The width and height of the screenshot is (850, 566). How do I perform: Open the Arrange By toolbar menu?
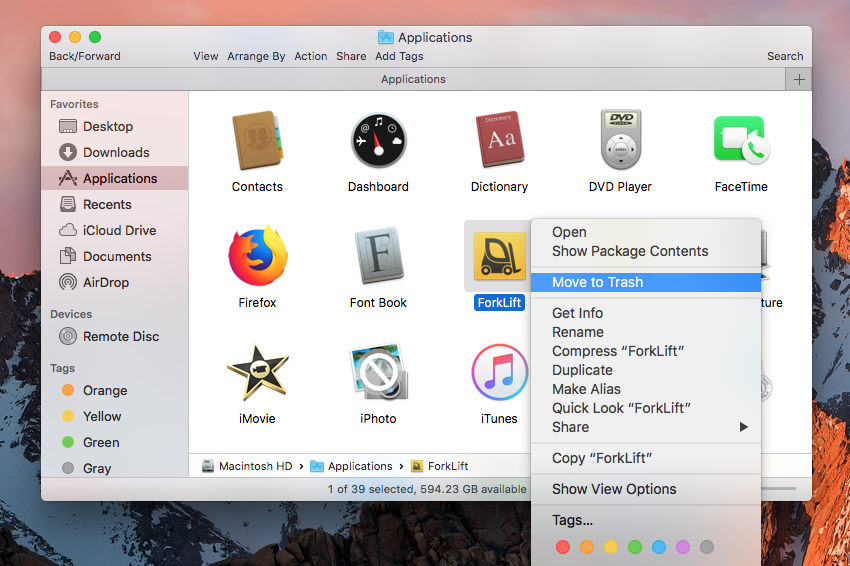coord(256,56)
